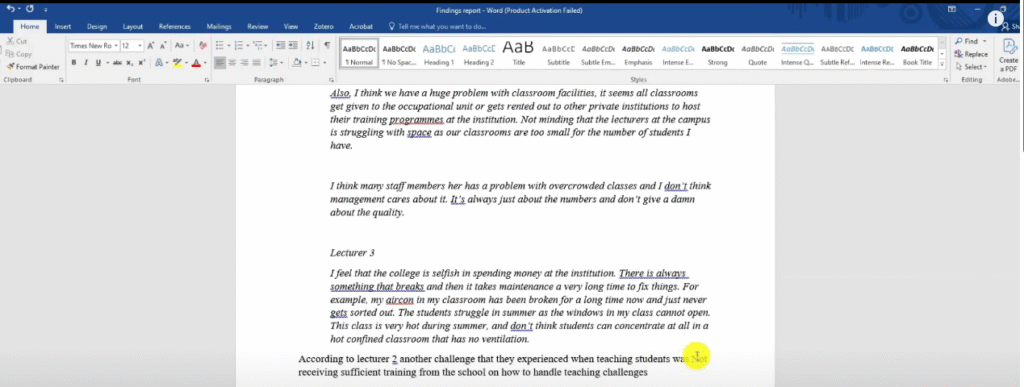Apply the Normal style

click(359, 54)
